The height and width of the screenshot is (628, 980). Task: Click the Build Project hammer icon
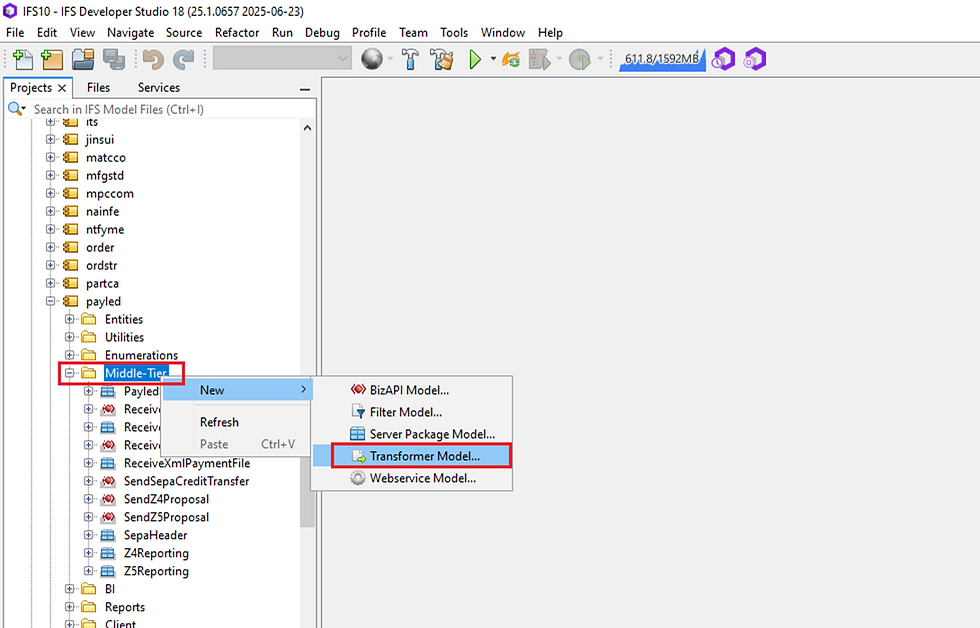(x=410, y=59)
